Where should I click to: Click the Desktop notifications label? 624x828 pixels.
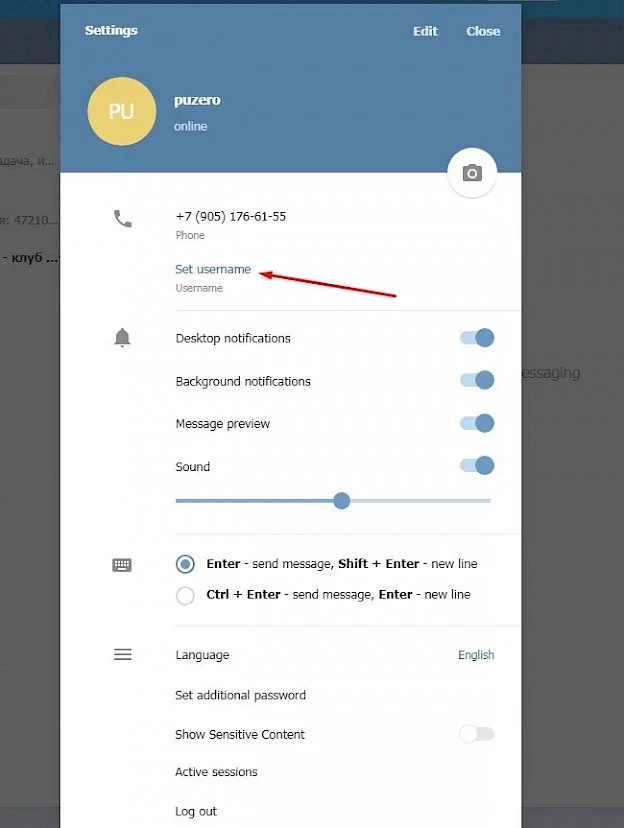click(x=233, y=338)
